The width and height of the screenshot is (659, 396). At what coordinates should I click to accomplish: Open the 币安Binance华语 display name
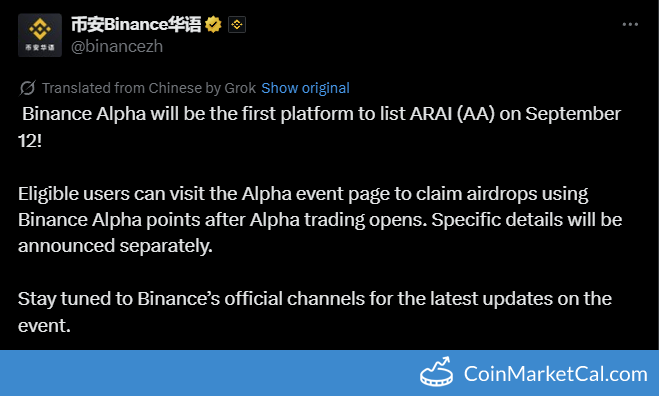click(x=136, y=25)
